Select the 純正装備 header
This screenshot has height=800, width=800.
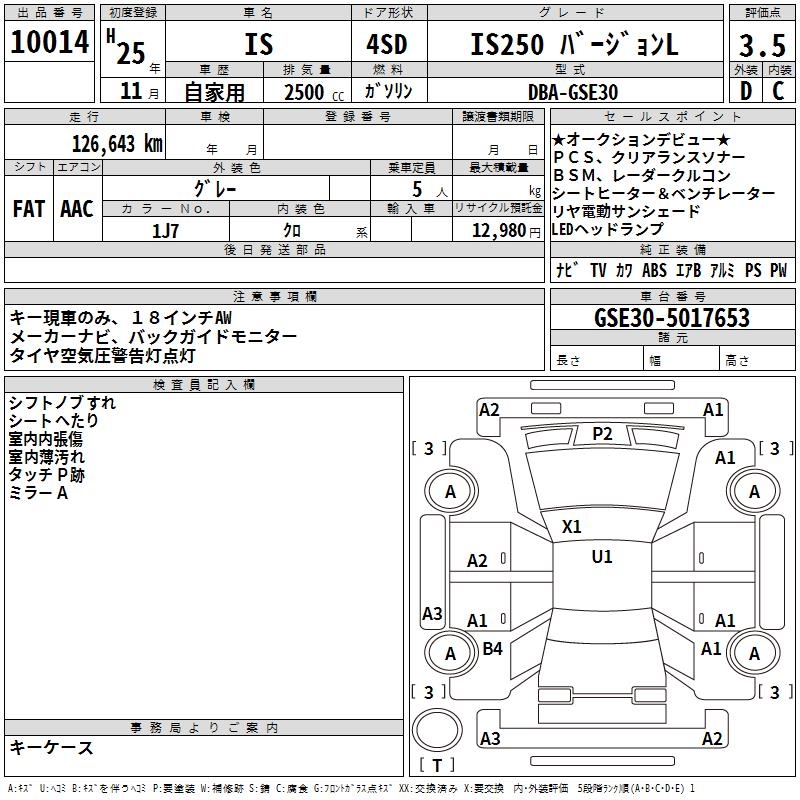click(672, 249)
